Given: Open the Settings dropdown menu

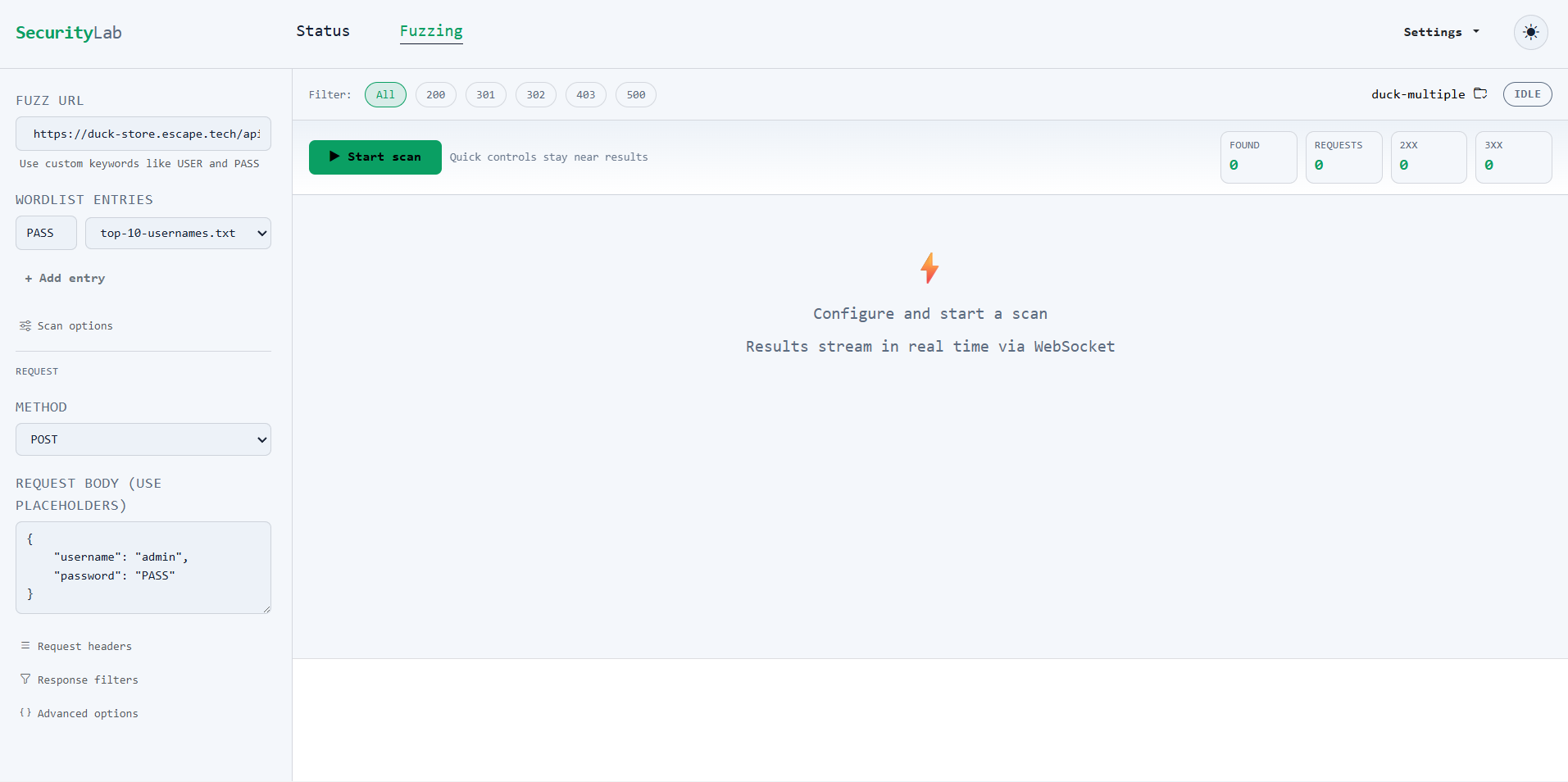Looking at the screenshot, I should click(1441, 32).
